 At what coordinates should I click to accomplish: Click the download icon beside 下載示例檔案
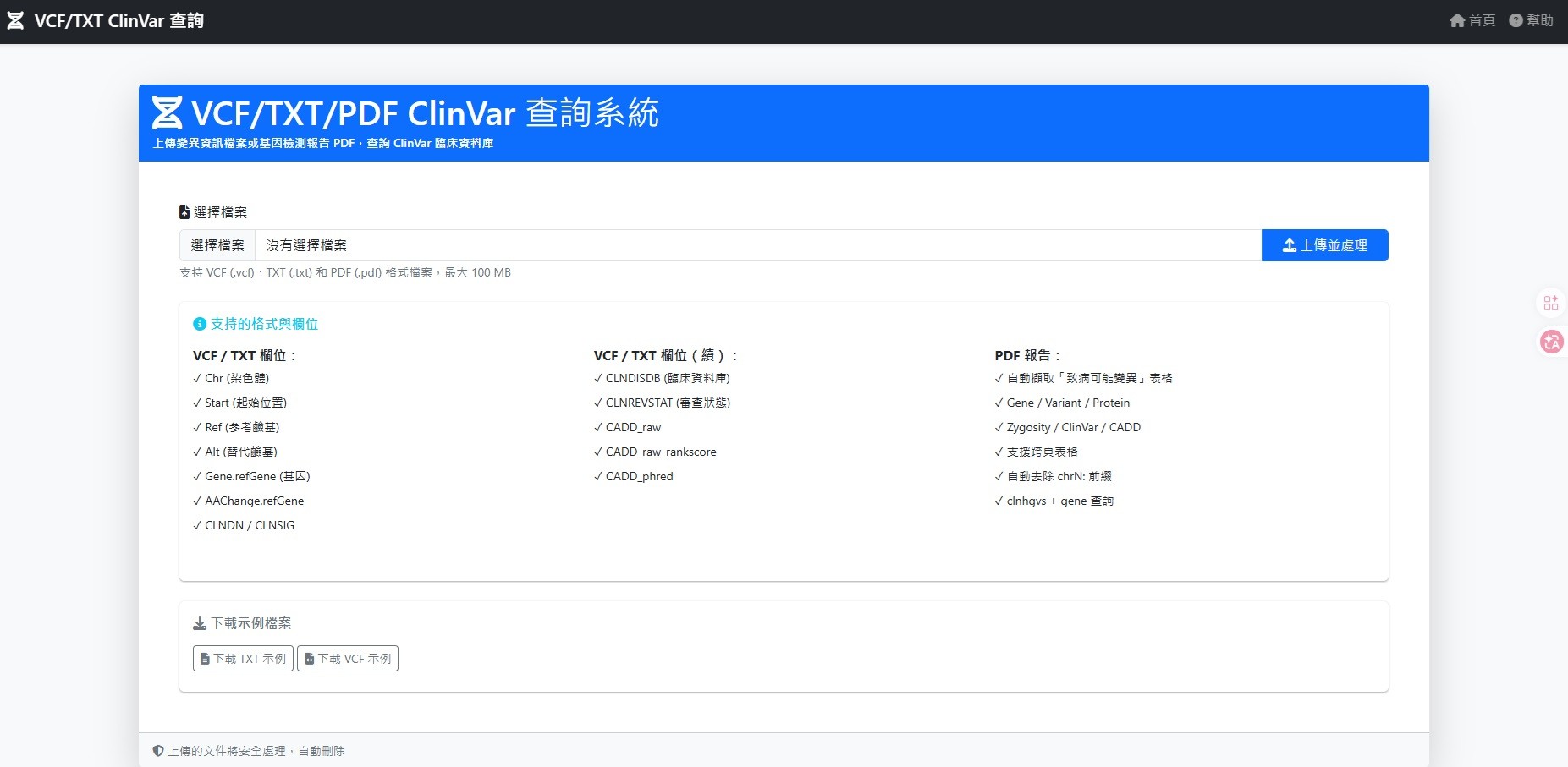click(200, 623)
